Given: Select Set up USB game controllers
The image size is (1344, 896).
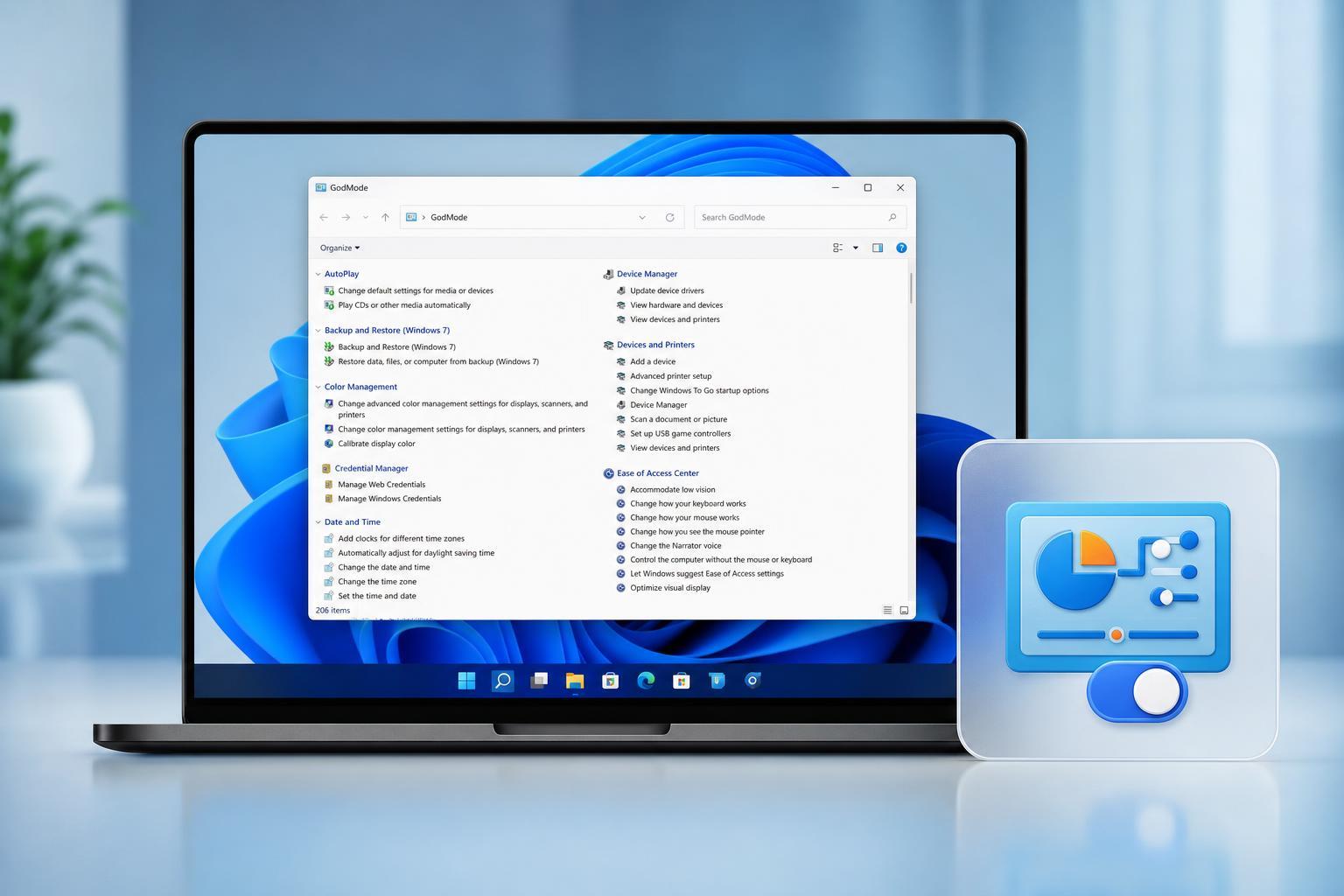Looking at the screenshot, I should click(x=680, y=433).
